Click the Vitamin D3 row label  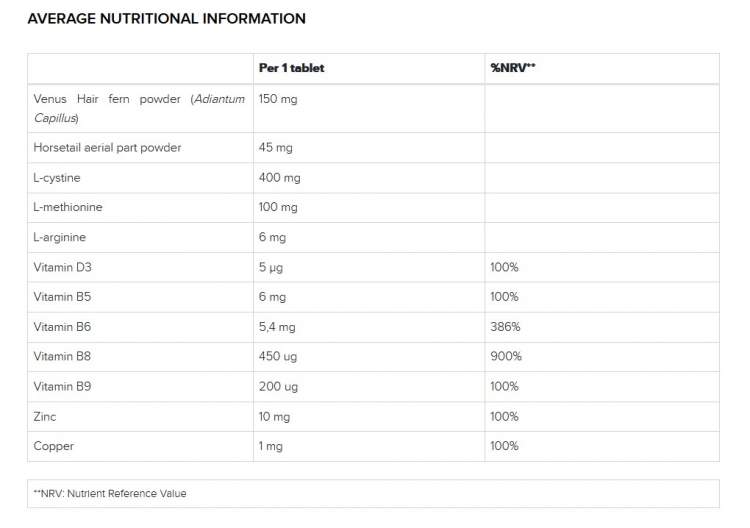click(x=63, y=267)
